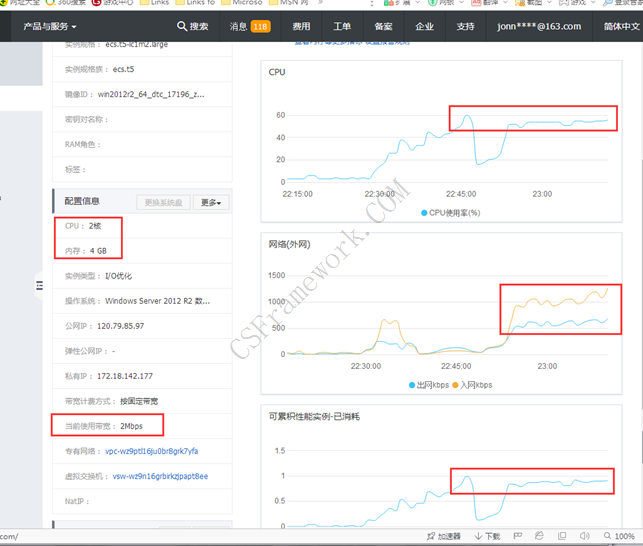Image resolution: width=643 pixels, height=546 pixels.
Task: Expand the 产品与服务 dropdown menu
Action: (50, 27)
